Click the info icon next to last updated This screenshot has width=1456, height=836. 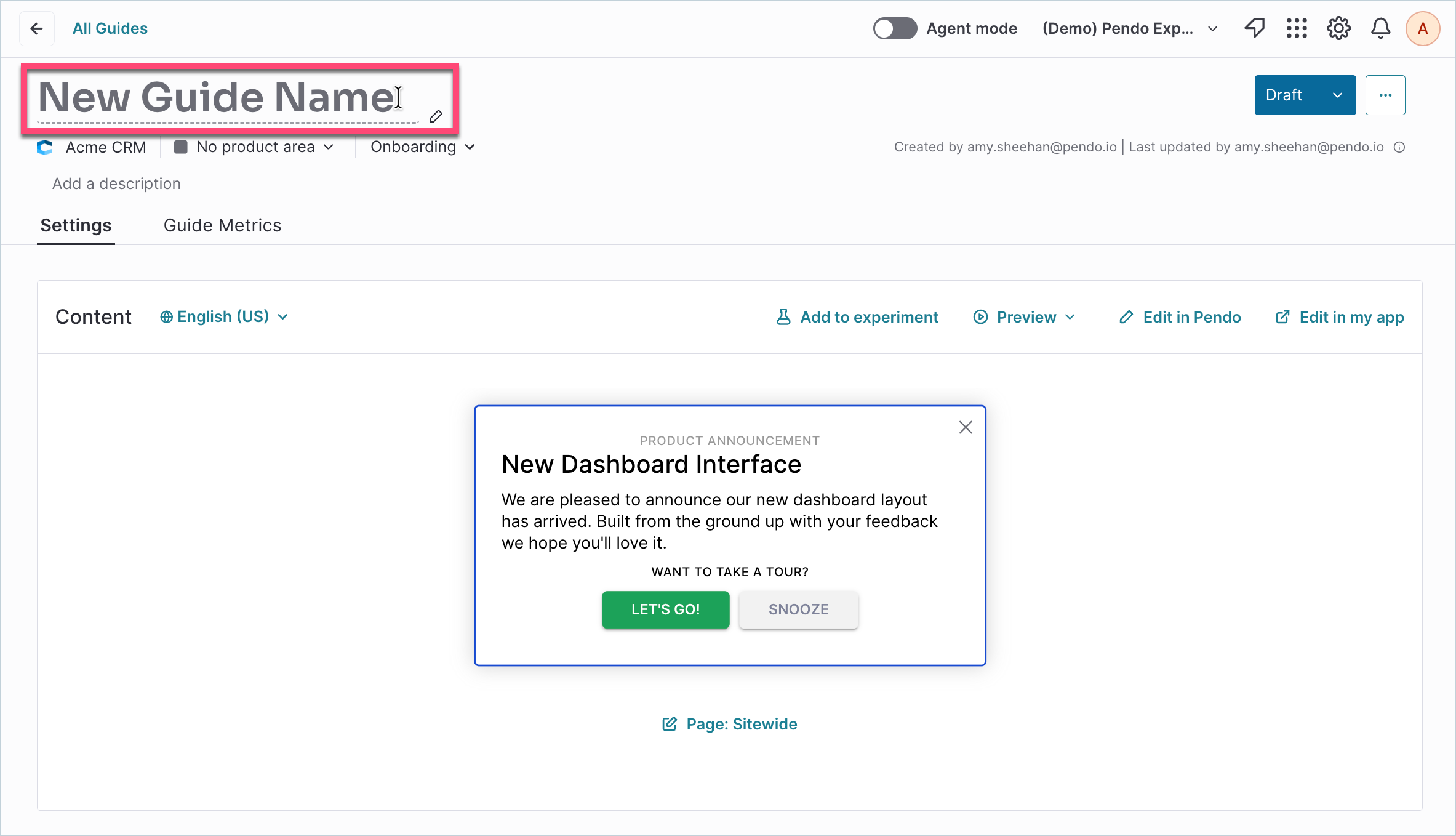tap(1399, 147)
